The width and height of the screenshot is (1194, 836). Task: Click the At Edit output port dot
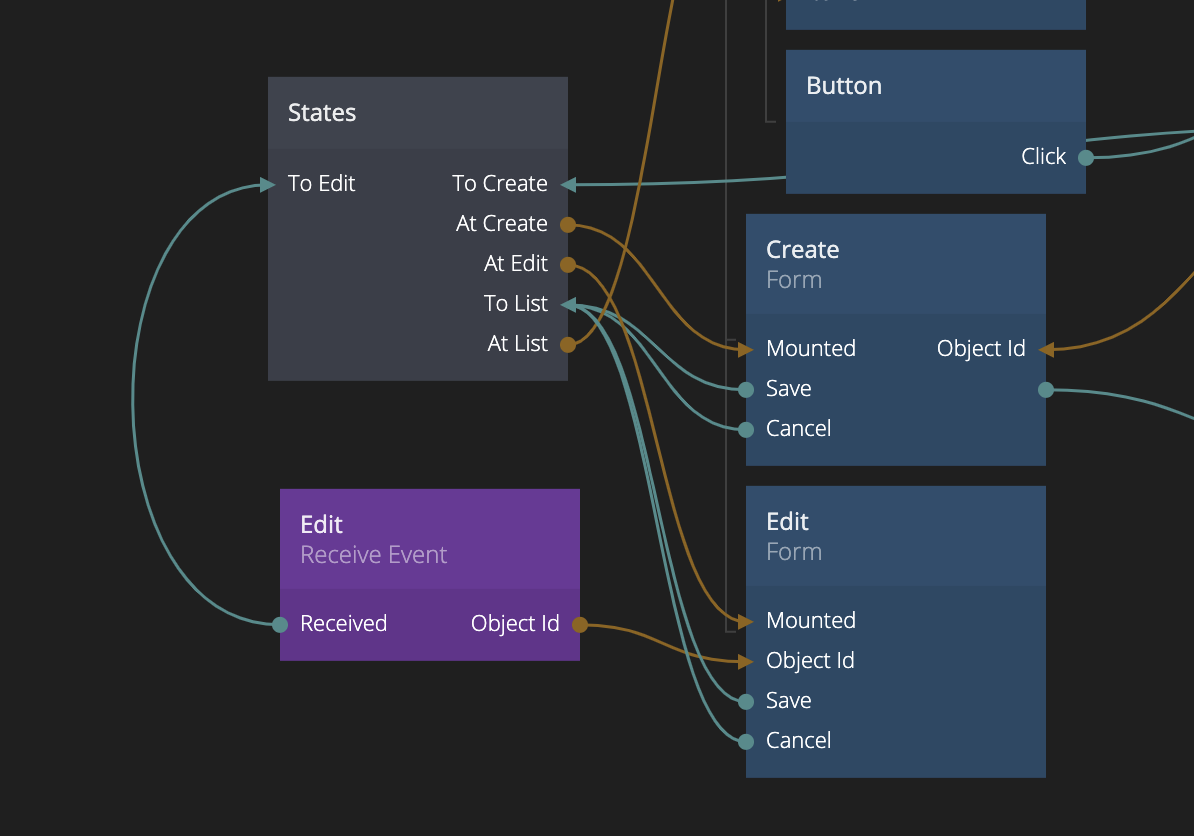coord(568,265)
